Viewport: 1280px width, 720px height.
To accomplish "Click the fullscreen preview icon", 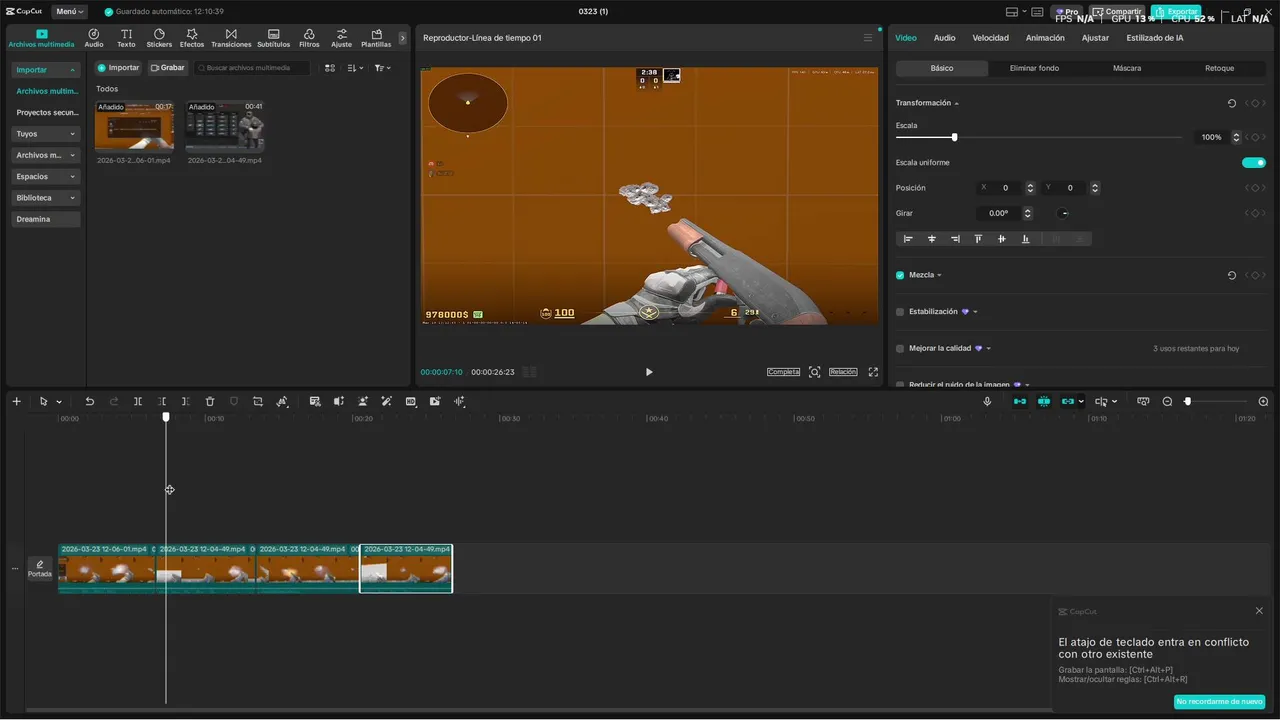I will pos(873,372).
